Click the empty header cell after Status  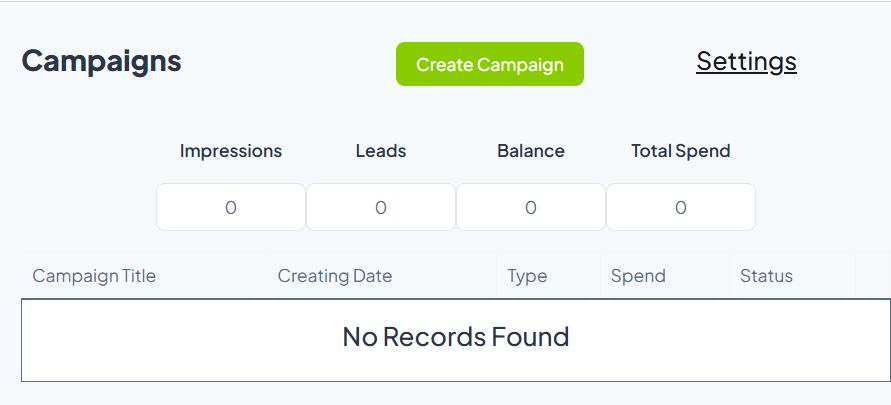(873, 275)
